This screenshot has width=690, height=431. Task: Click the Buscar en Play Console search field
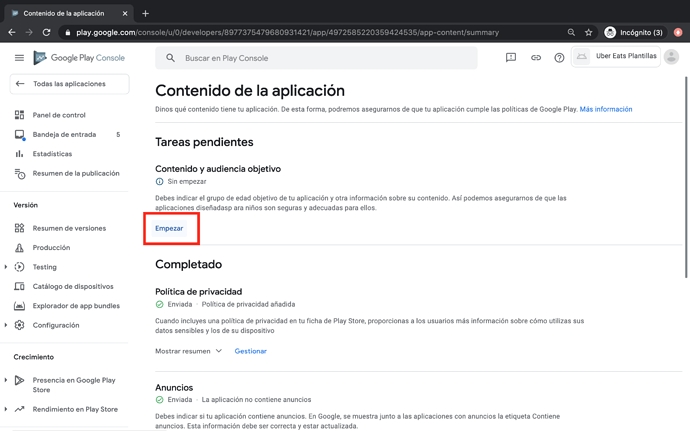(320, 58)
